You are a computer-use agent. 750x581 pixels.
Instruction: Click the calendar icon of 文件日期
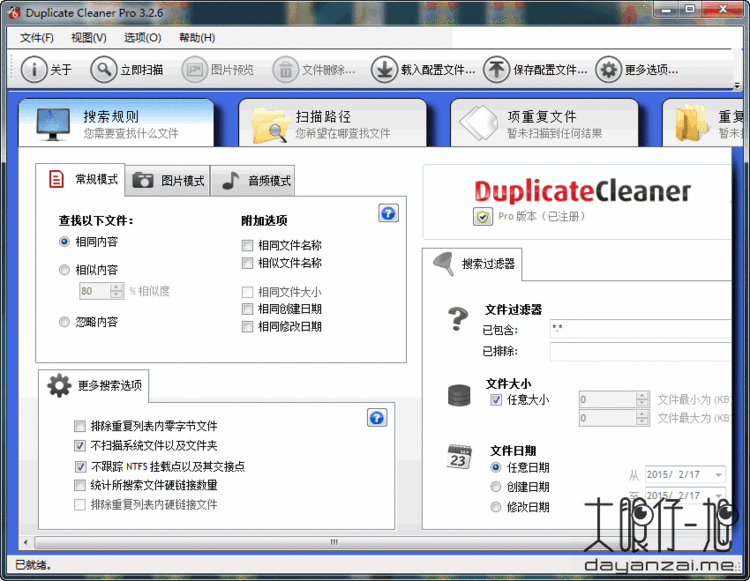point(459,456)
